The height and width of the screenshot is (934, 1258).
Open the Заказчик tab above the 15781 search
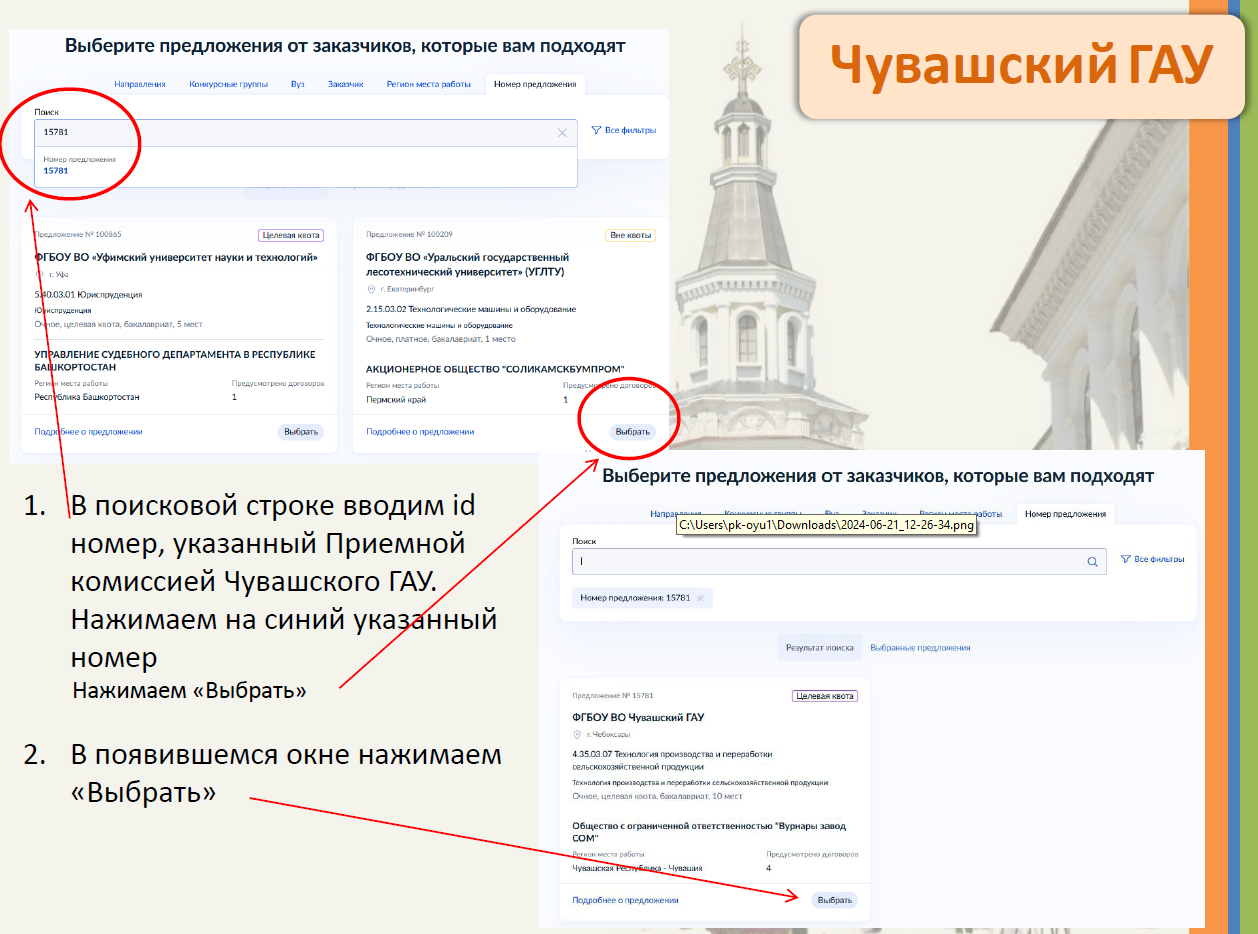[345, 84]
